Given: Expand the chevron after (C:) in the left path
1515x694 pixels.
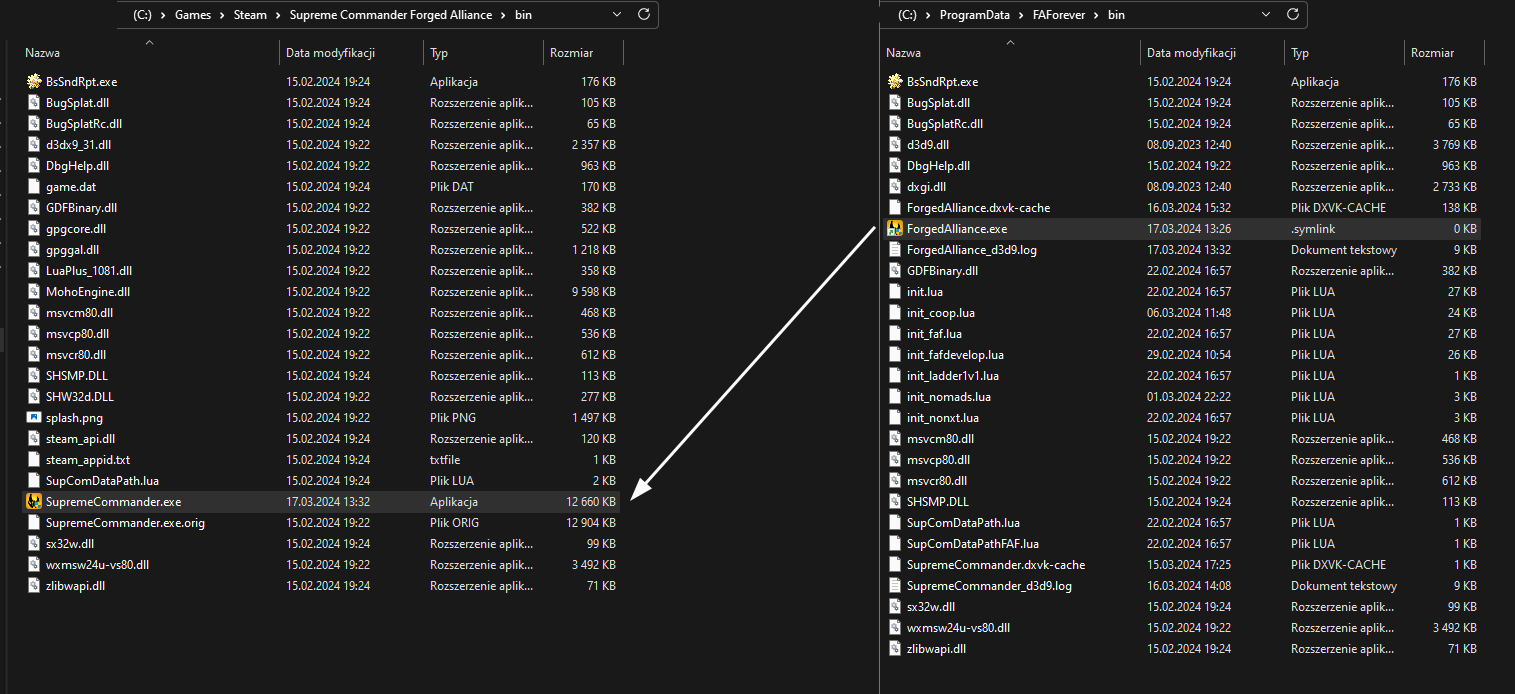Looking at the screenshot, I should click(x=165, y=16).
